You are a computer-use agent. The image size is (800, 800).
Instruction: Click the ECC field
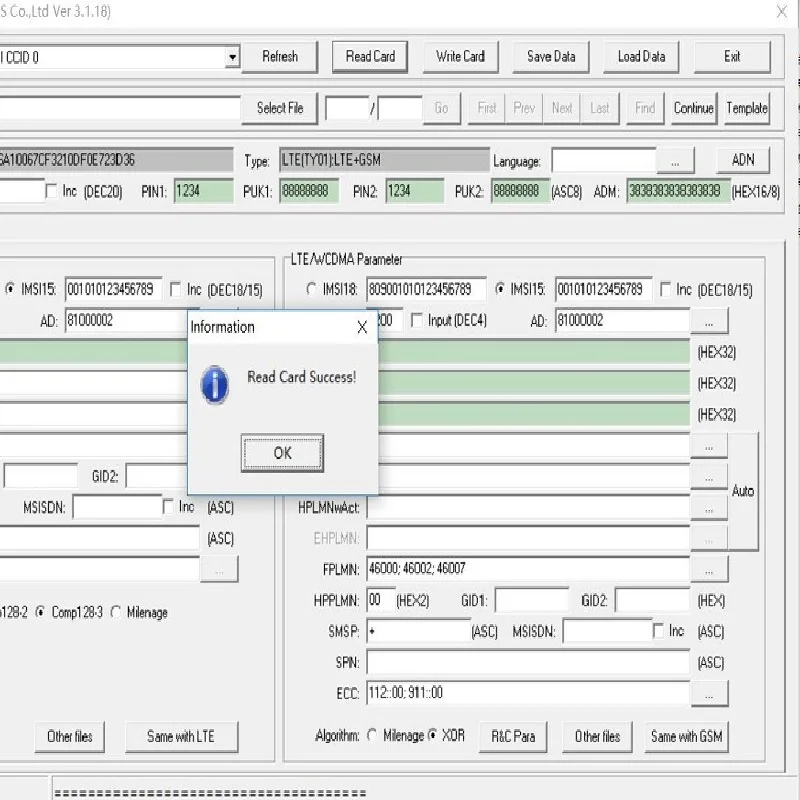pyautogui.click(x=528, y=693)
